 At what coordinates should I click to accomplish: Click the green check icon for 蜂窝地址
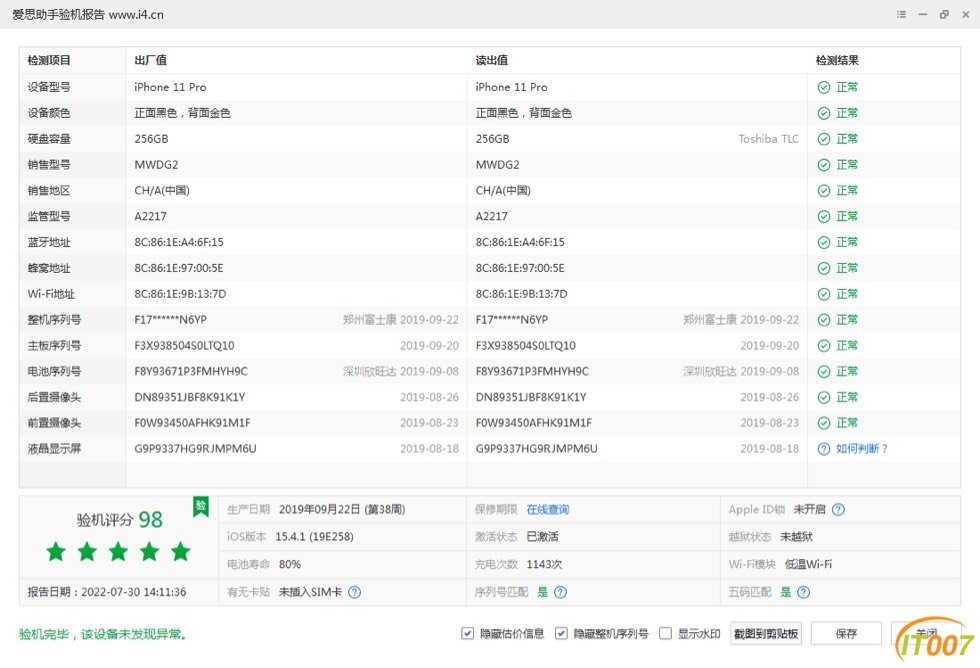point(824,268)
